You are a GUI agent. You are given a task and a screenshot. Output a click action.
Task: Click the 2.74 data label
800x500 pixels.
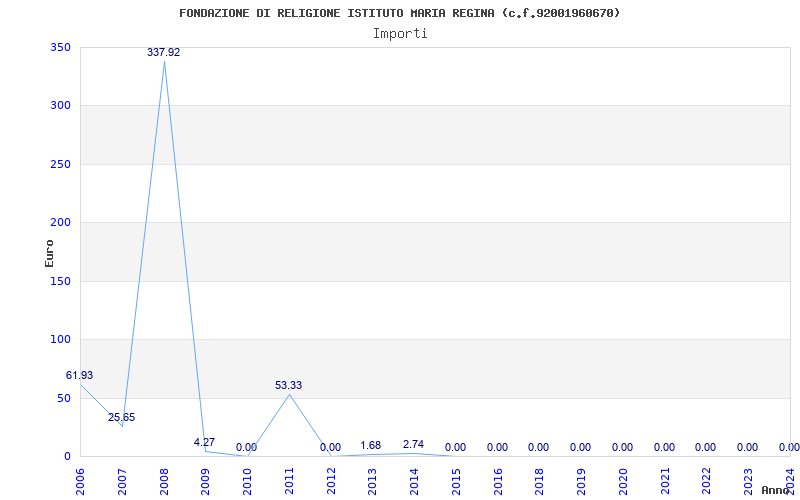click(413, 444)
